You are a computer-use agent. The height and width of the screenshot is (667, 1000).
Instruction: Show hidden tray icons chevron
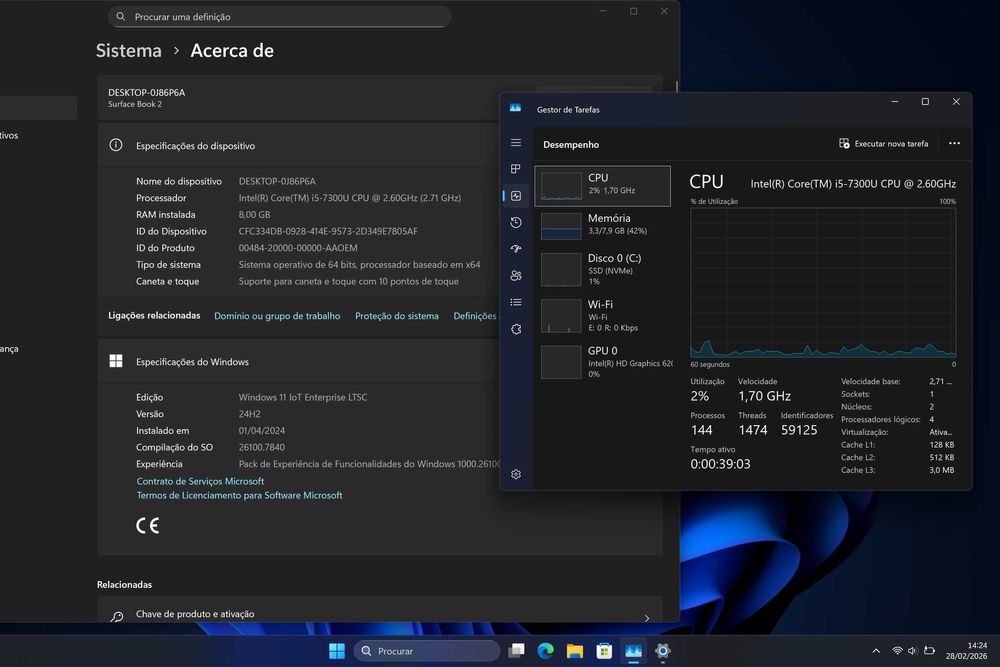[x=876, y=651]
